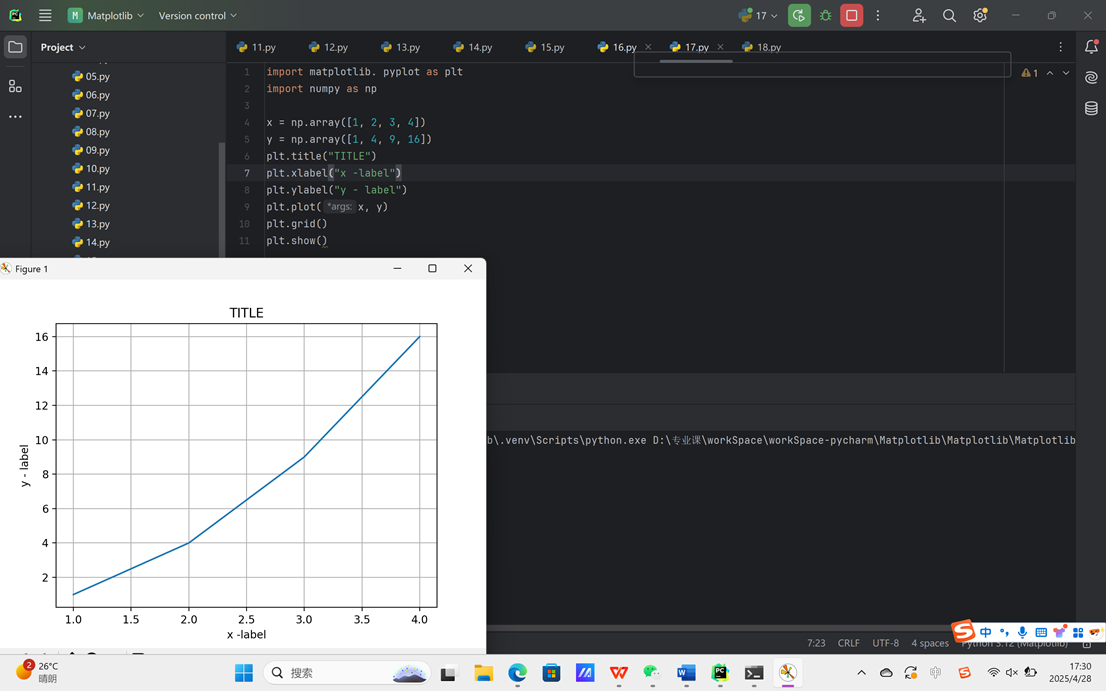This screenshot has width=1106, height=691.
Task: Open the Database tool window icon
Action: [x=1091, y=108]
